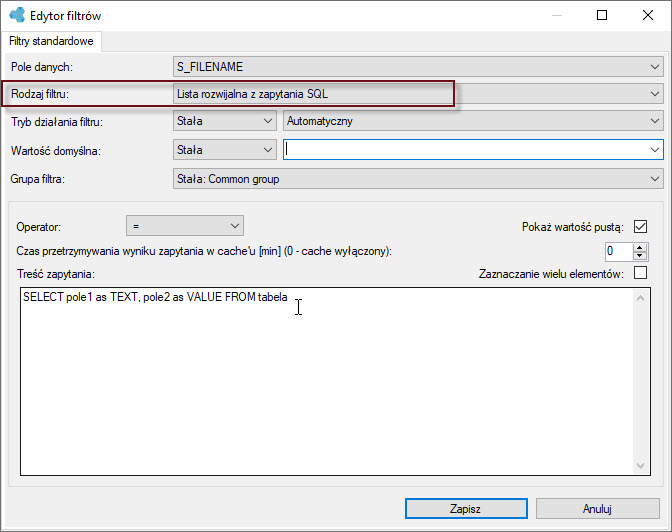Switch to the Filtry standardowe tab
672x532 pixels.
(x=51, y=41)
